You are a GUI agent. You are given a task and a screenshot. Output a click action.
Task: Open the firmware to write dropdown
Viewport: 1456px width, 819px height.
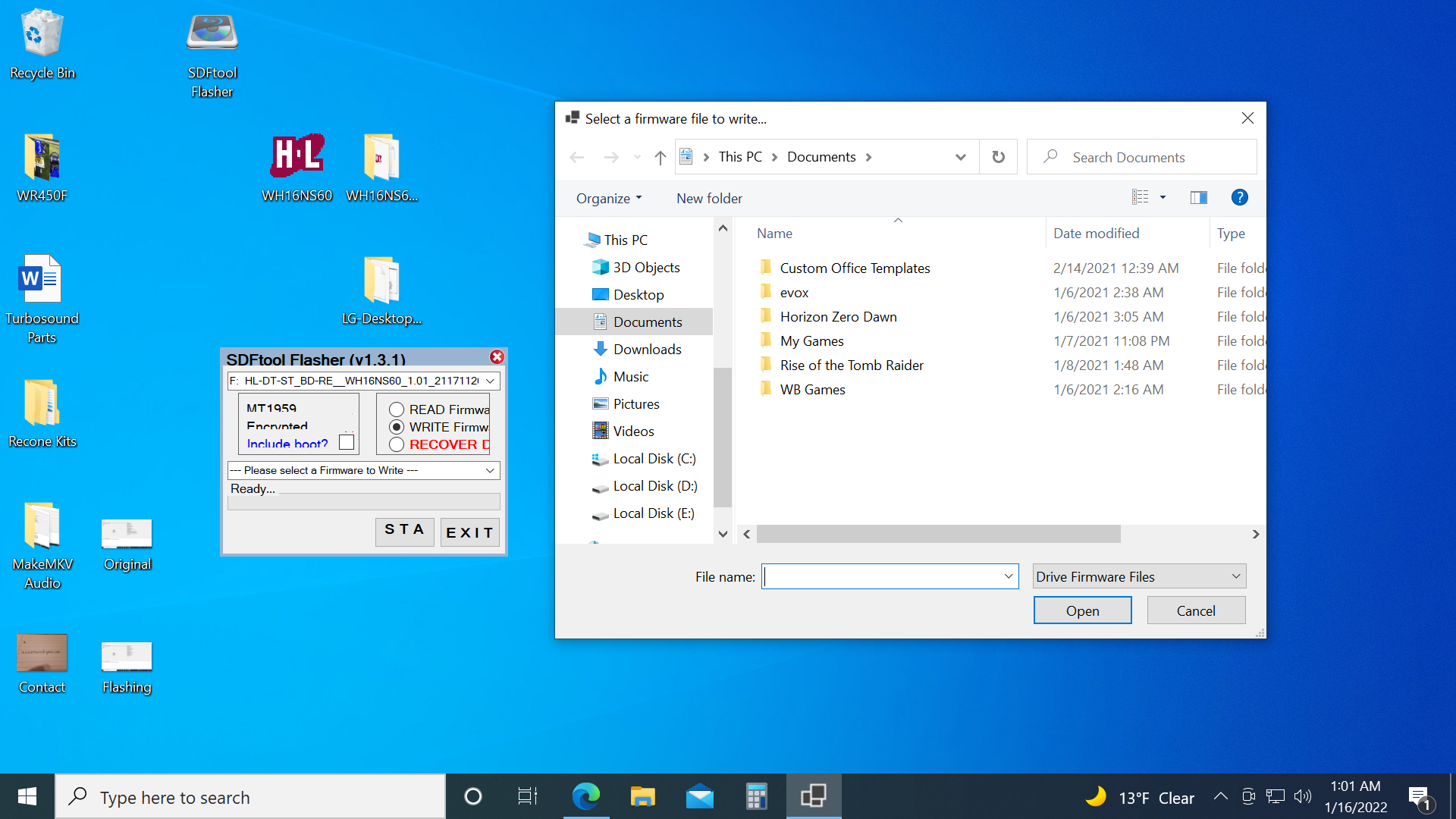click(490, 470)
